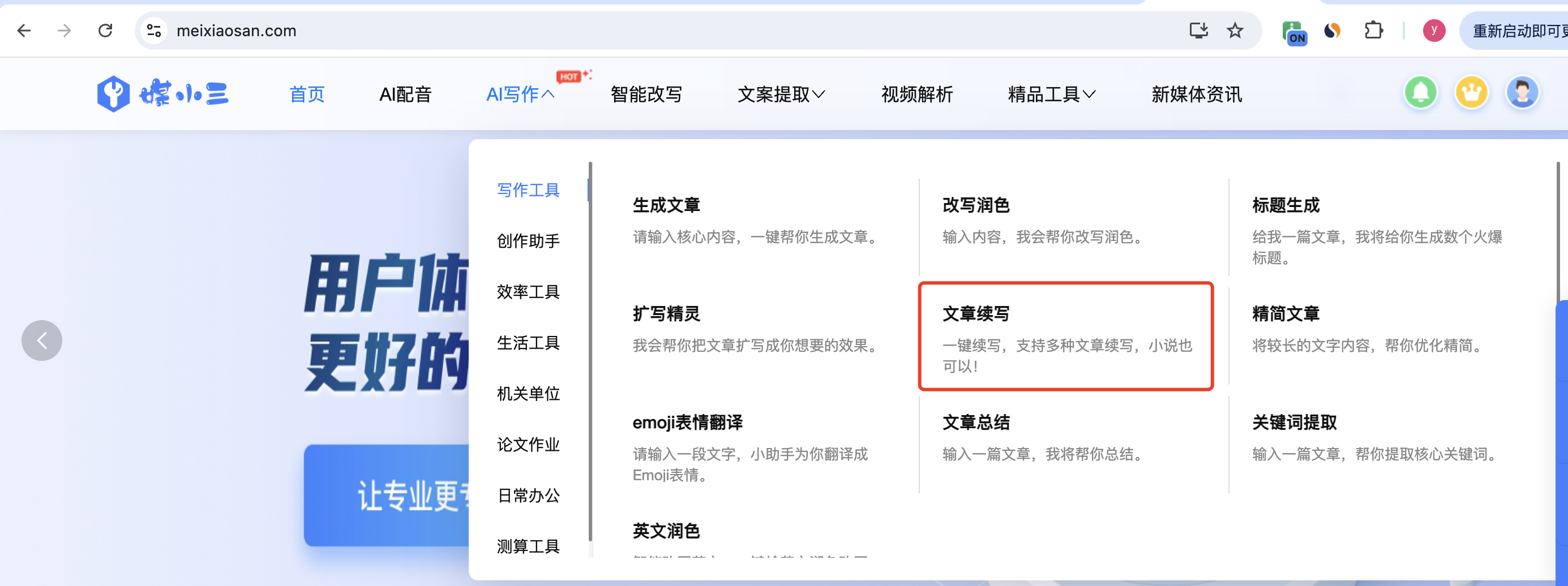Select the 日常办公 category tab
This screenshot has width=1568, height=586.
pos(528,495)
